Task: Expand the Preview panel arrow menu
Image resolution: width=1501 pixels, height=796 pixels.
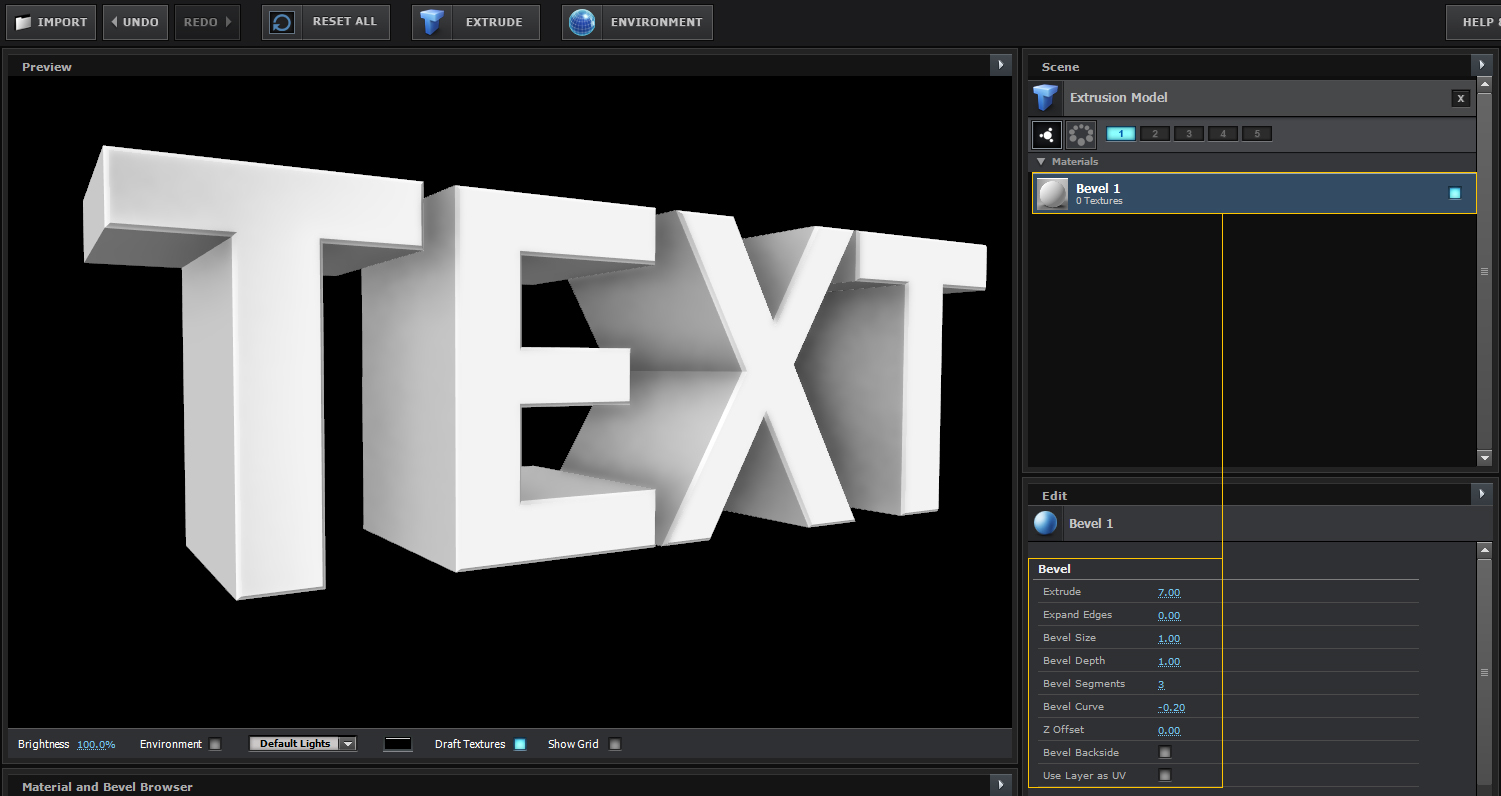Action: coord(1001,65)
